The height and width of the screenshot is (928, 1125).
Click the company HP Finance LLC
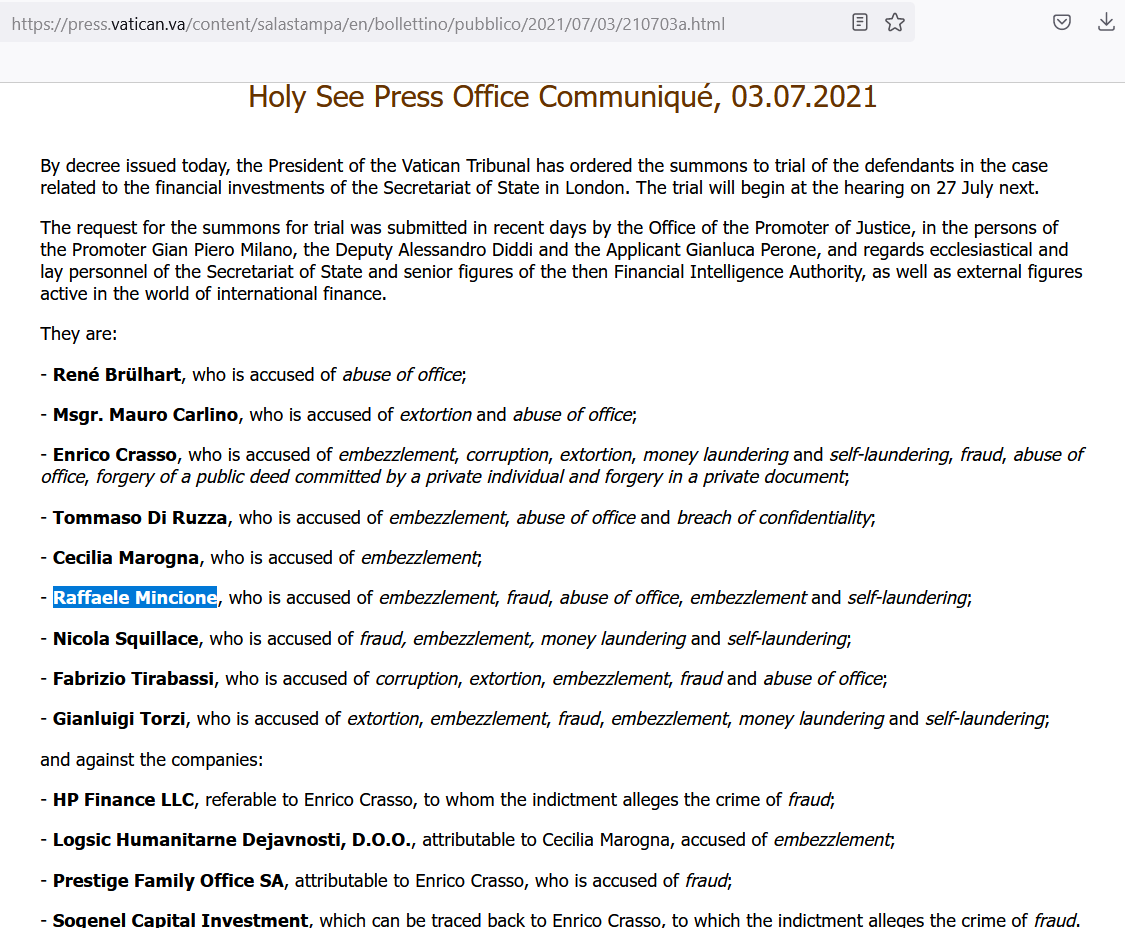[x=123, y=800]
